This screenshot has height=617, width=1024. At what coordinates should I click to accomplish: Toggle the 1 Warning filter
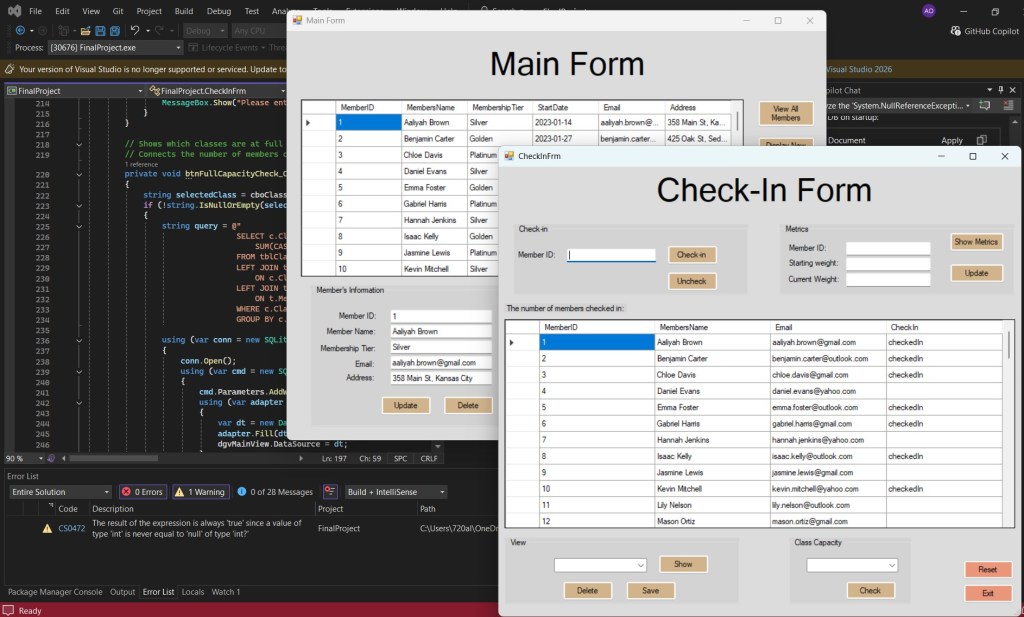(199, 492)
